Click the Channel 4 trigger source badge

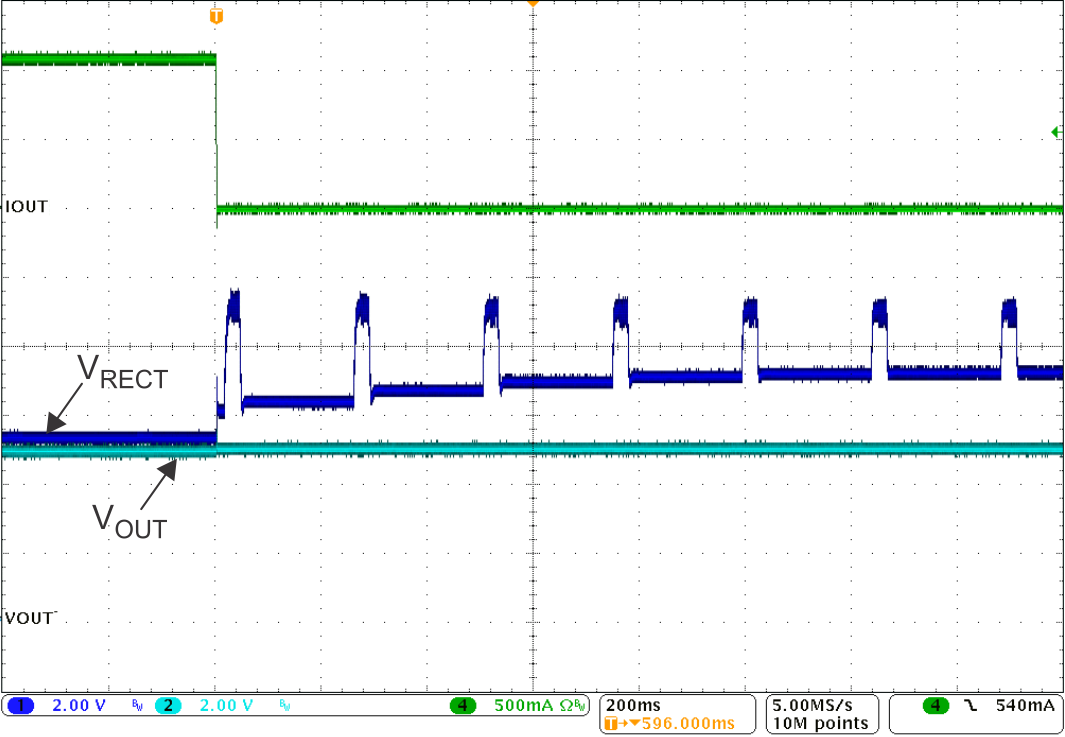pyautogui.click(x=936, y=705)
